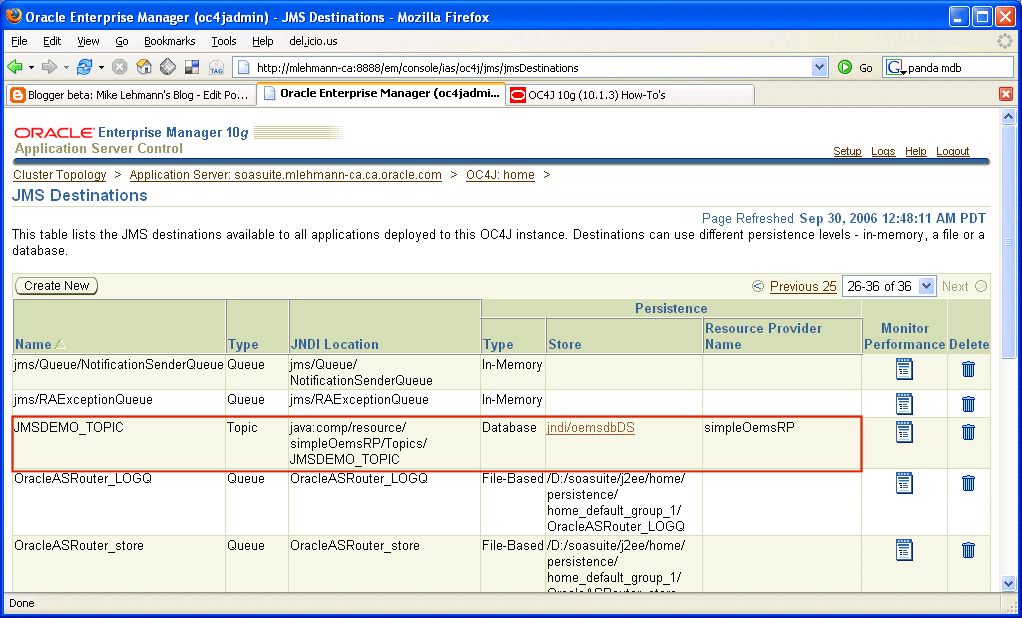The image size is (1022, 618).
Task: Click the diamond-shaped toolbar icon beside Home
Action: [x=168, y=67]
